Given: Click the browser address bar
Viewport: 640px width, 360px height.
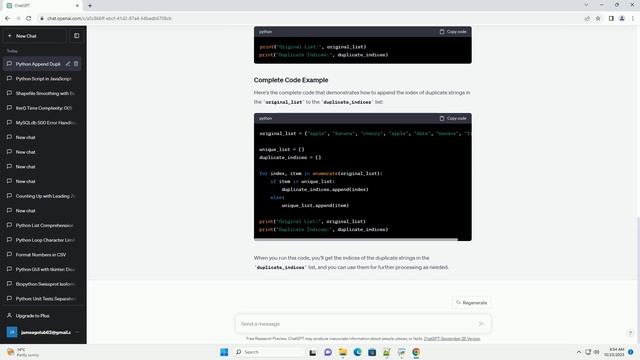Looking at the screenshot, I should (x=310, y=18).
